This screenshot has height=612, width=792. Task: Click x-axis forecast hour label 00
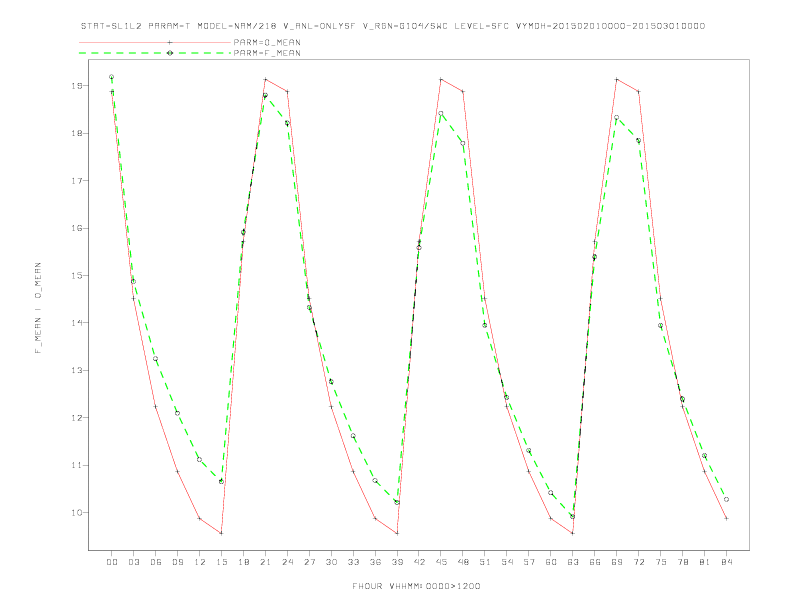(112, 562)
